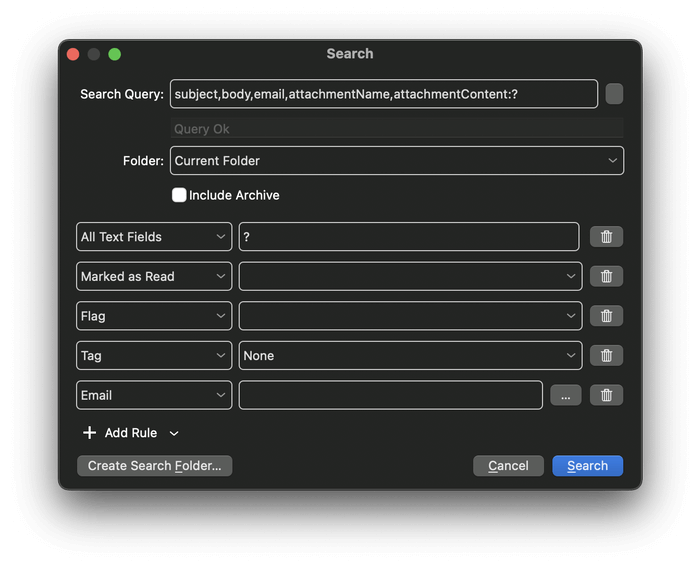
Task: Click into the Search Query text field
Action: tap(384, 94)
